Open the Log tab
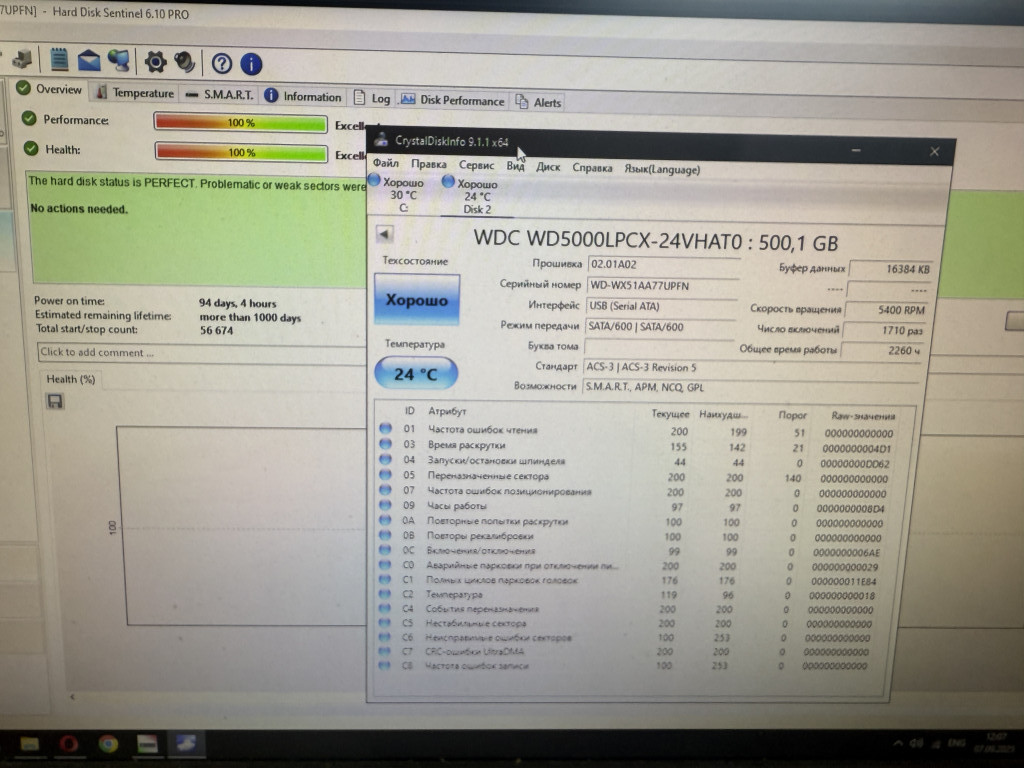The image size is (1024, 768). pos(372,99)
